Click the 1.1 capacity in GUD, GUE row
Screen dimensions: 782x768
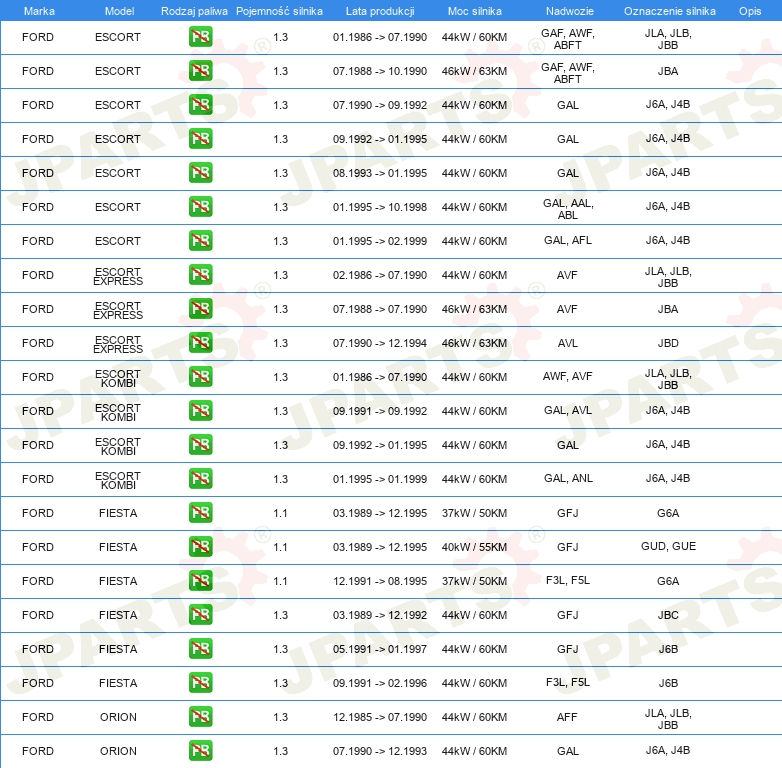[280, 547]
